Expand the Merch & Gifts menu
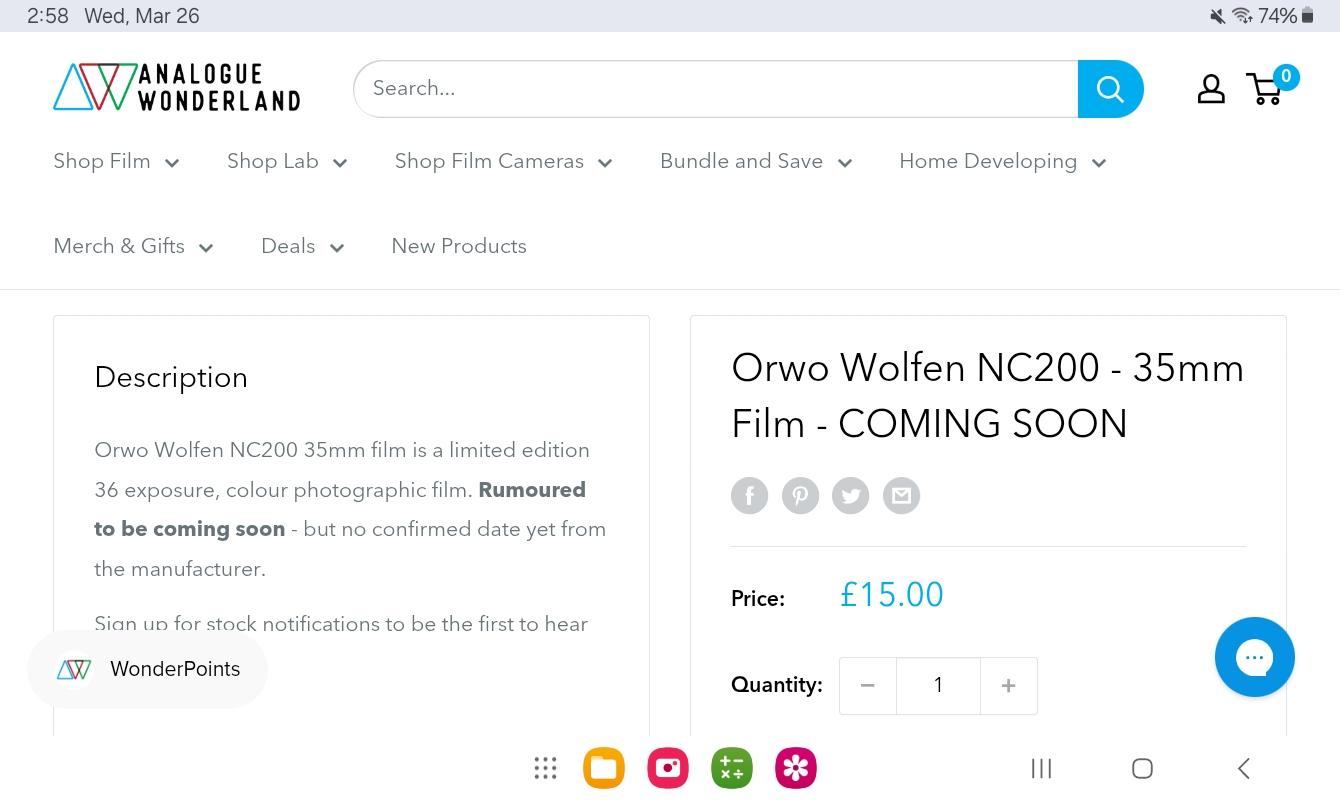 tap(133, 246)
